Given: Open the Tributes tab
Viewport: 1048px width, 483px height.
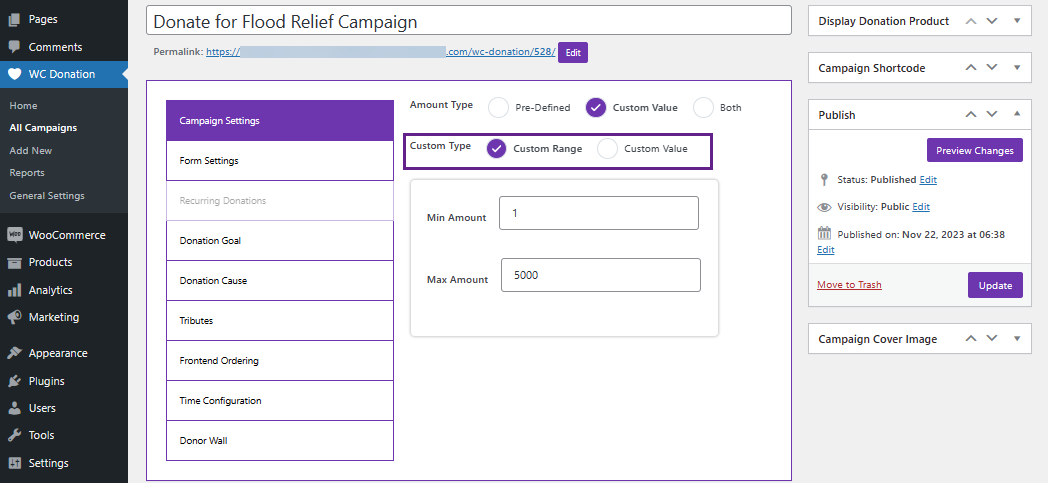Looking at the screenshot, I should 280,321.
